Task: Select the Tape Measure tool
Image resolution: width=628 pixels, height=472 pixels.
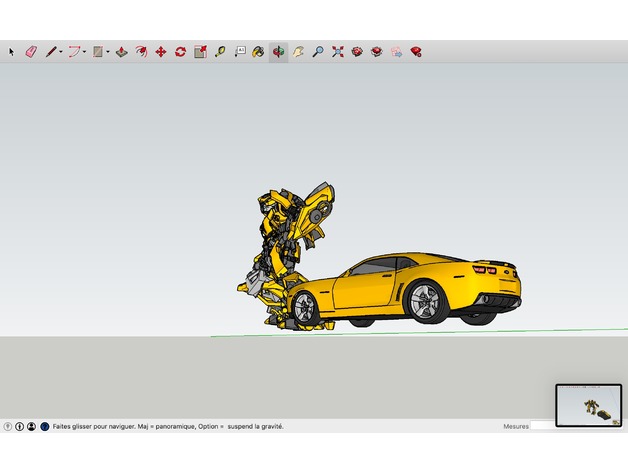Action: pos(220,52)
